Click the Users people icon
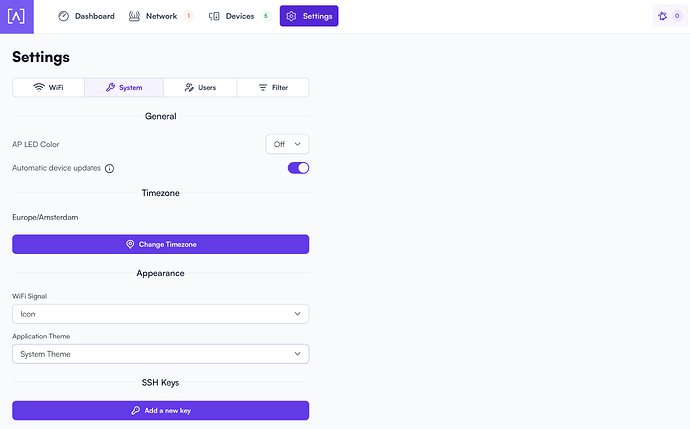 189,88
